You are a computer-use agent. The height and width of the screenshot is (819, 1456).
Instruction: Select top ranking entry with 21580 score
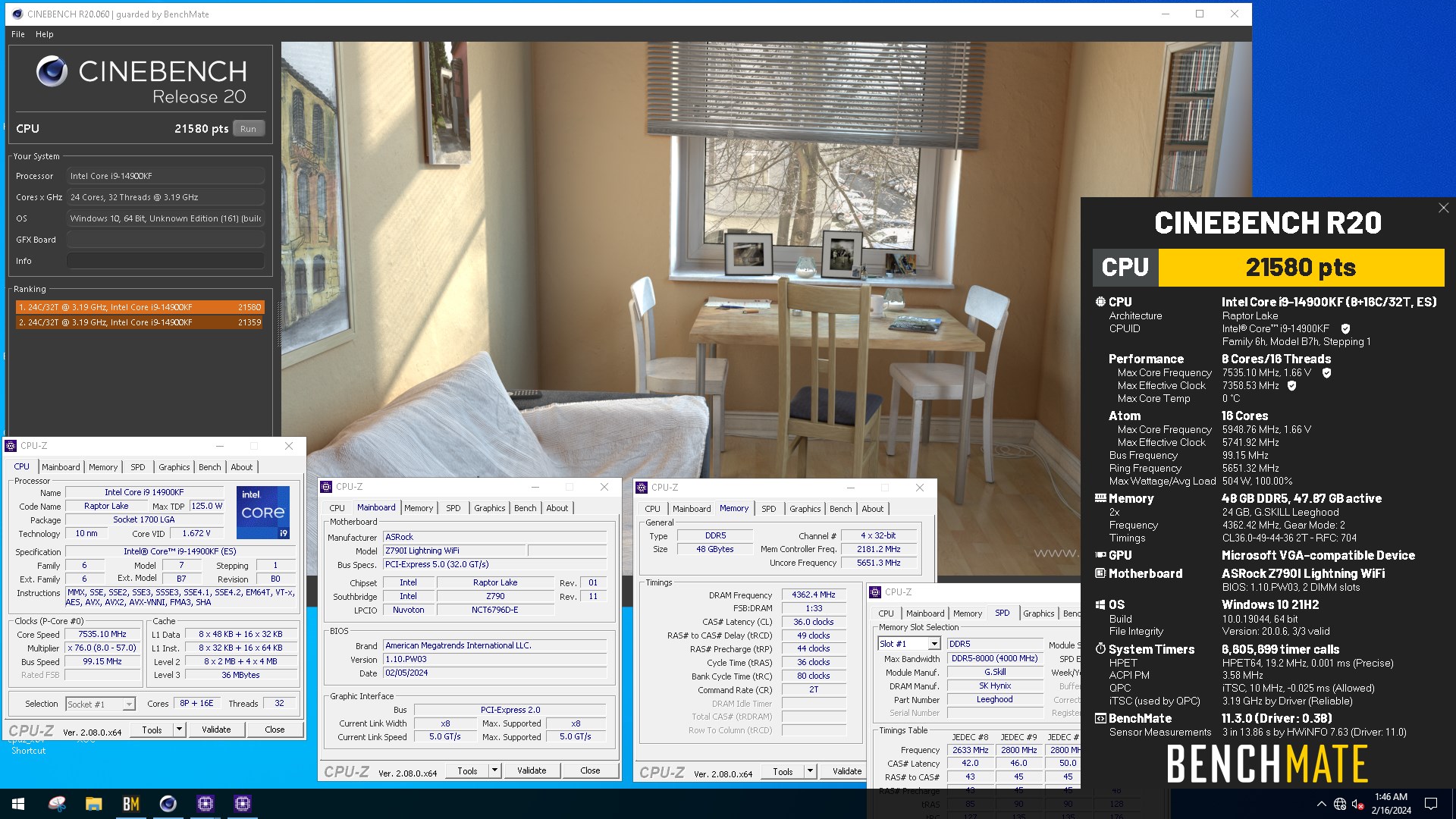140,307
